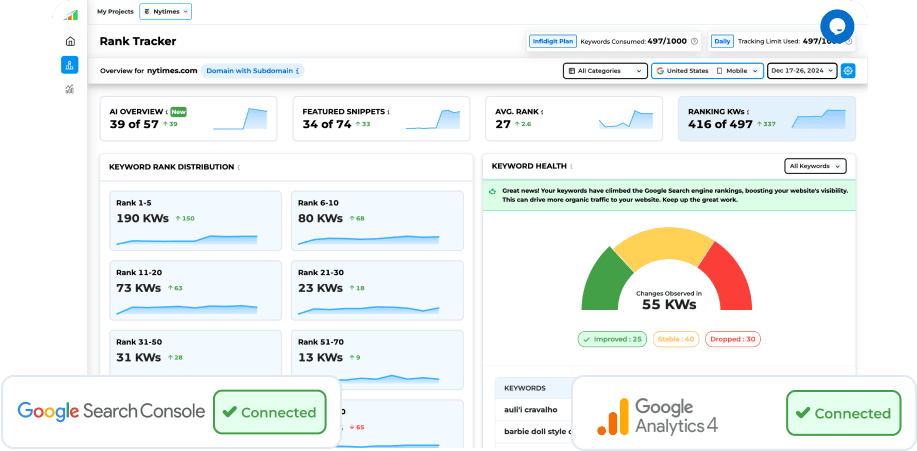Open the analytics chart sidebar icon
The width and height of the screenshot is (917, 451).
[70, 89]
